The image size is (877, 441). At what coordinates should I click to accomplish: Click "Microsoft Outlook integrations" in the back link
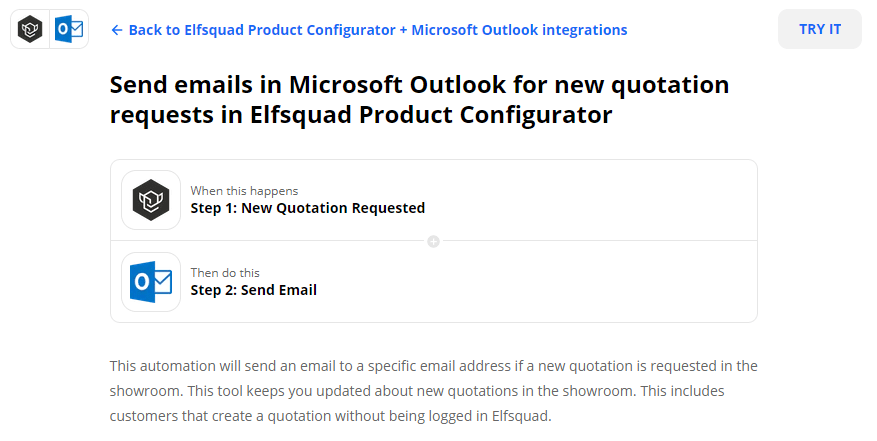coord(519,30)
